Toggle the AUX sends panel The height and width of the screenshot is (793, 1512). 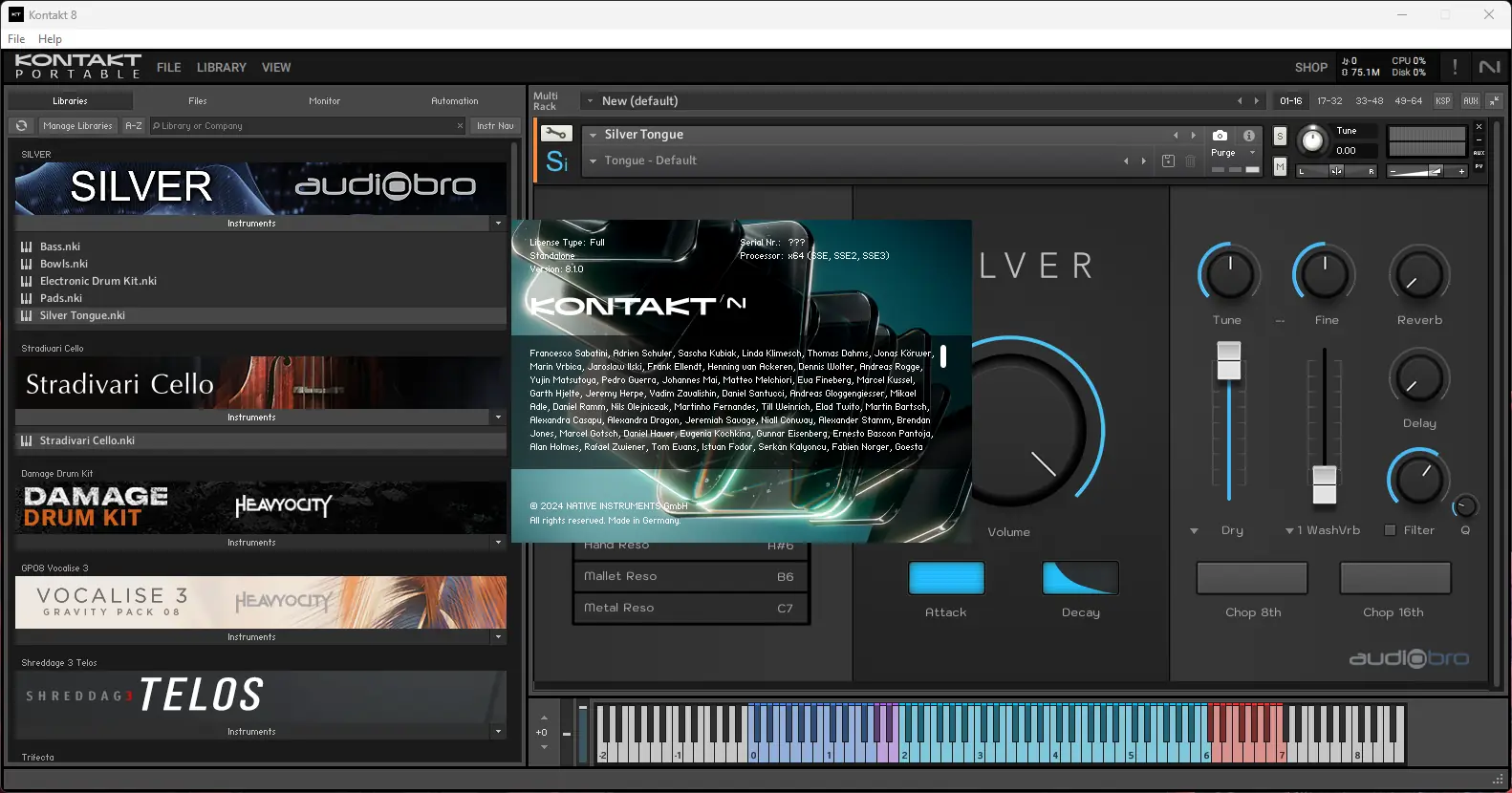point(1471,100)
